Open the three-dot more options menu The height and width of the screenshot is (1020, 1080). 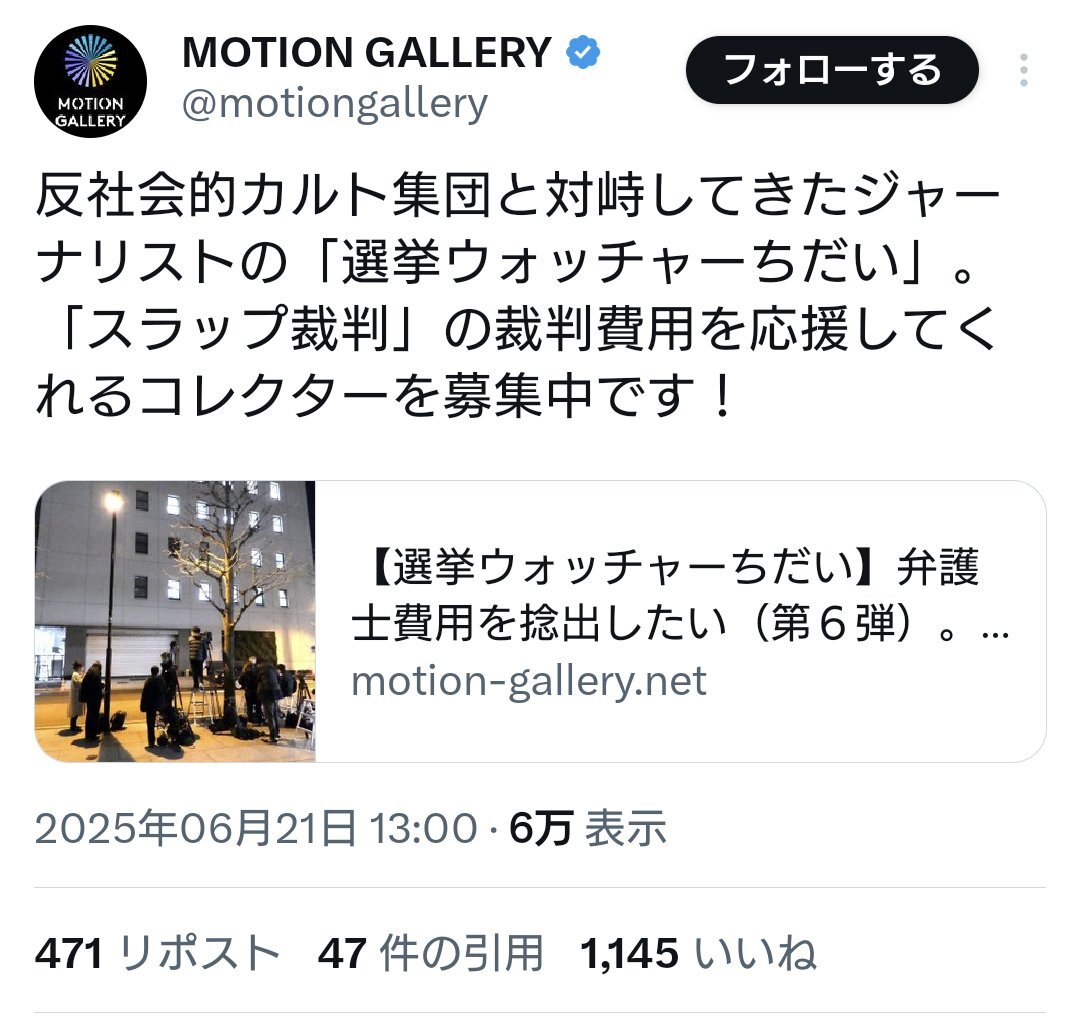pos(1024,70)
